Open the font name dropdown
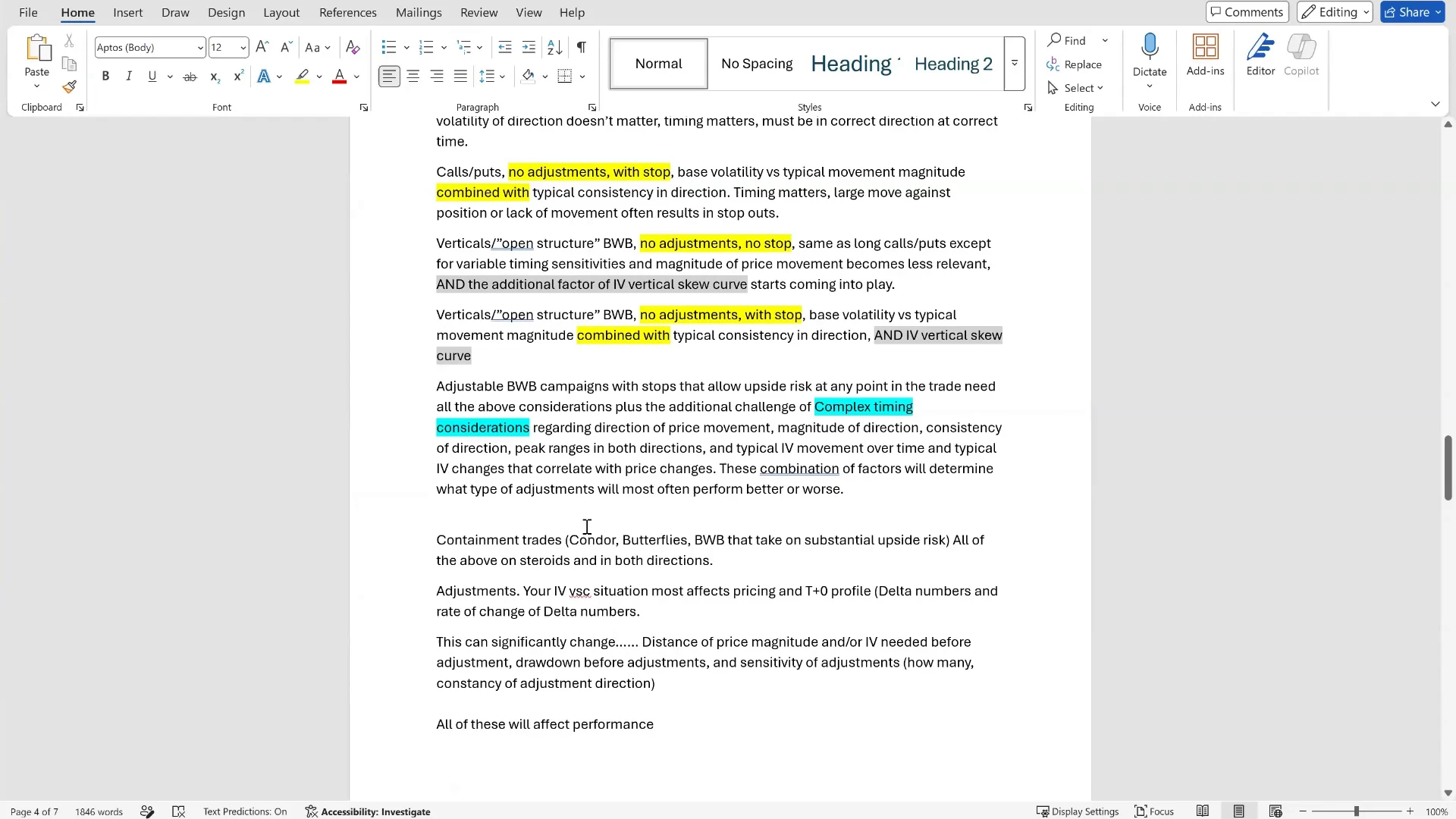 (200, 48)
